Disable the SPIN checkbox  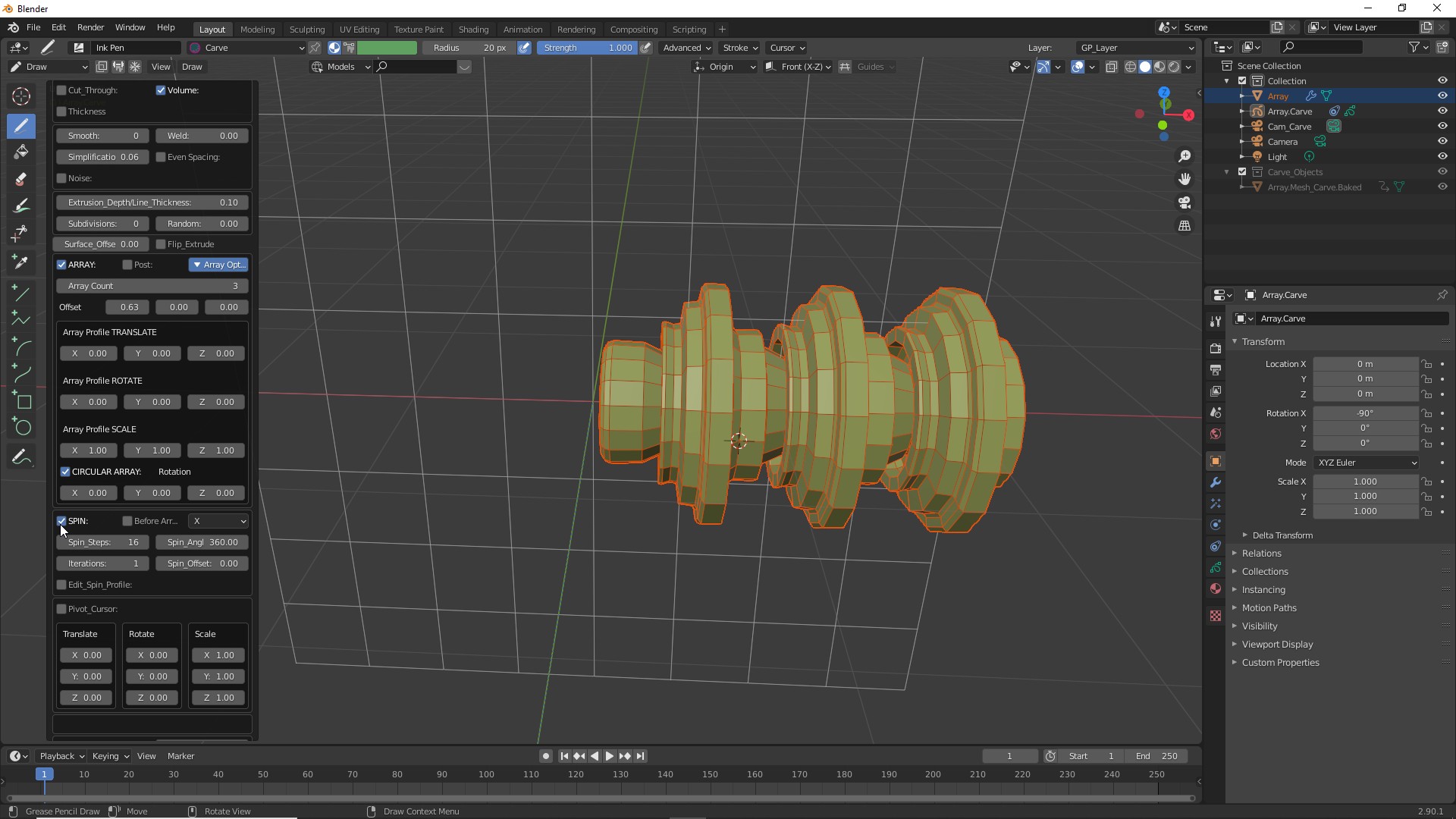point(61,521)
